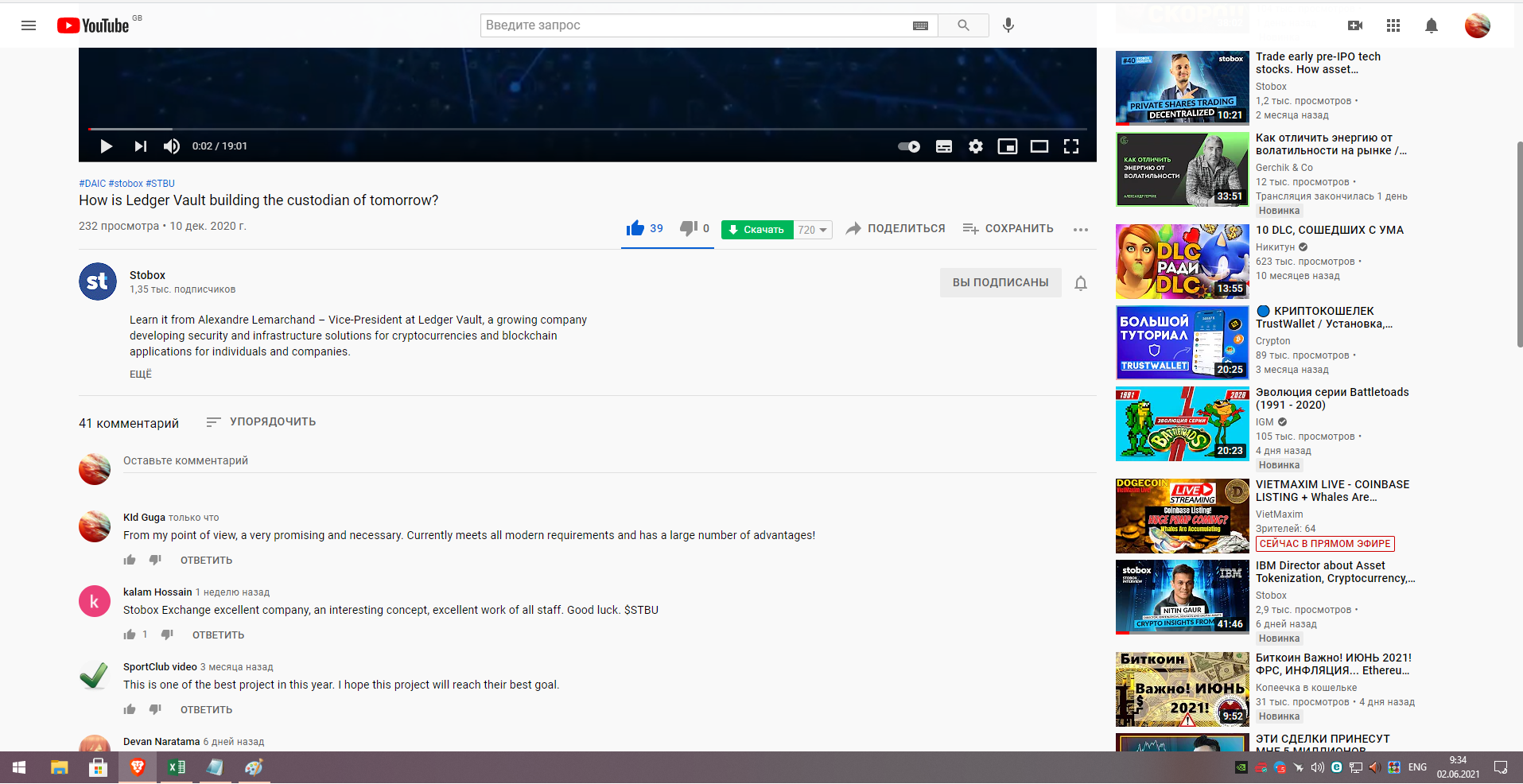The width and height of the screenshot is (1523, 784).
Task: Click the search query input field
Action: [697, 25]
